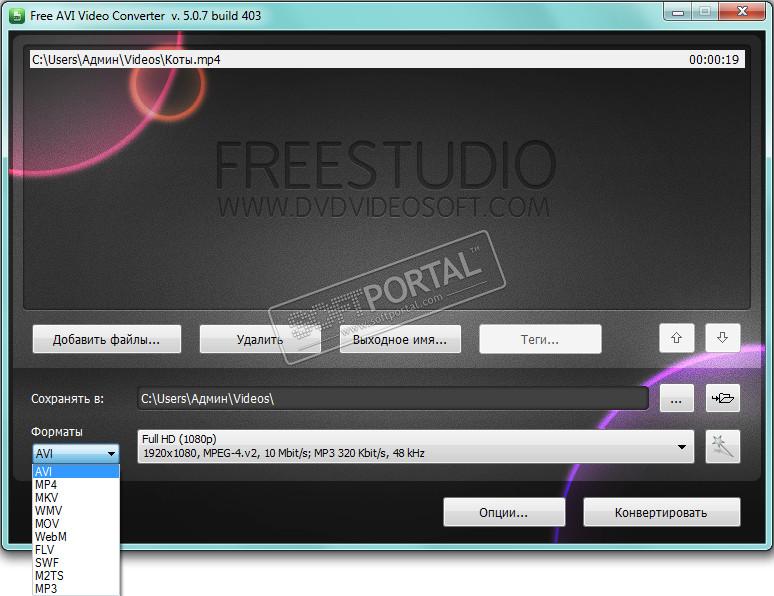This screenshot has height=596, width=774.
Task: Choose MKV format in the list
Action: point(46,498)
